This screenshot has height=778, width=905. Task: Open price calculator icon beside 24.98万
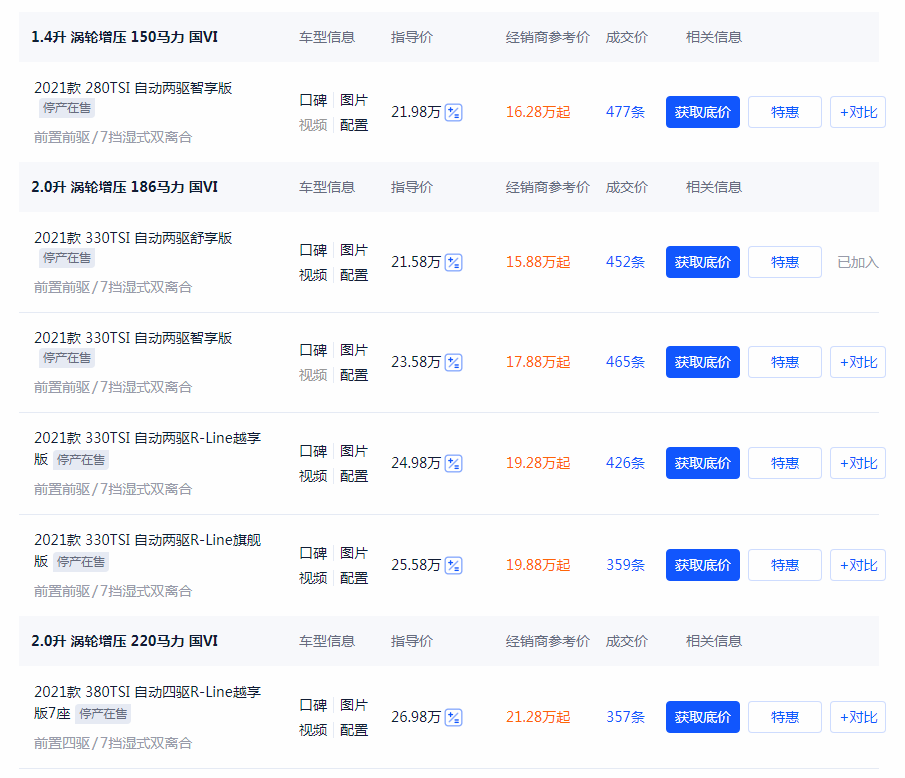454,463
